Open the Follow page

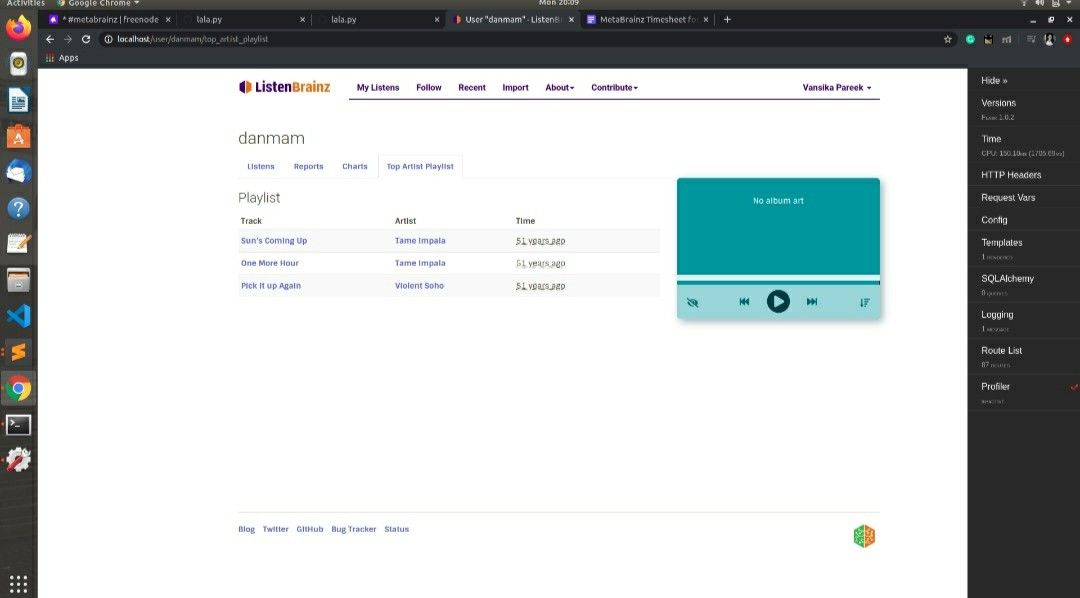(x=428, y=87)
